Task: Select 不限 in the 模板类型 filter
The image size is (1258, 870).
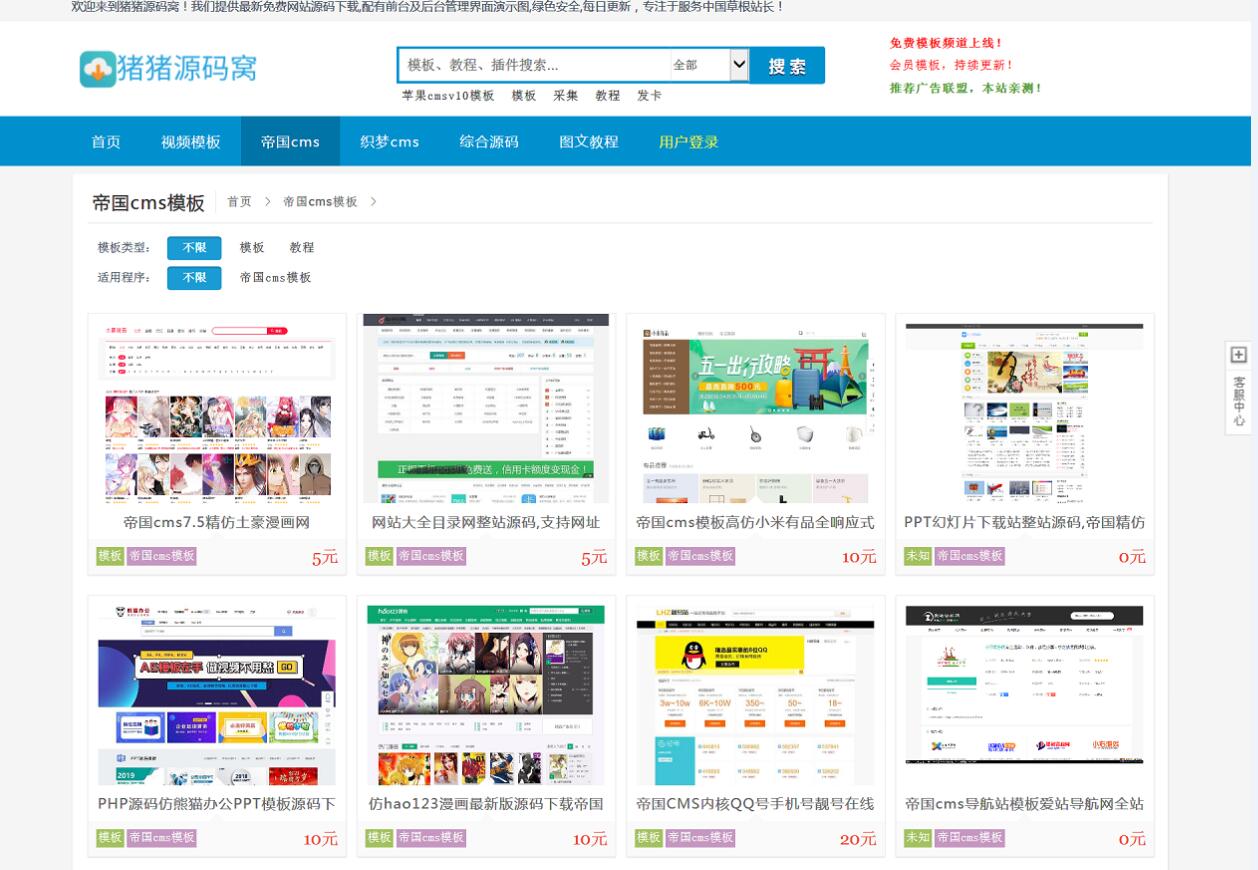Action: (194, 248)
